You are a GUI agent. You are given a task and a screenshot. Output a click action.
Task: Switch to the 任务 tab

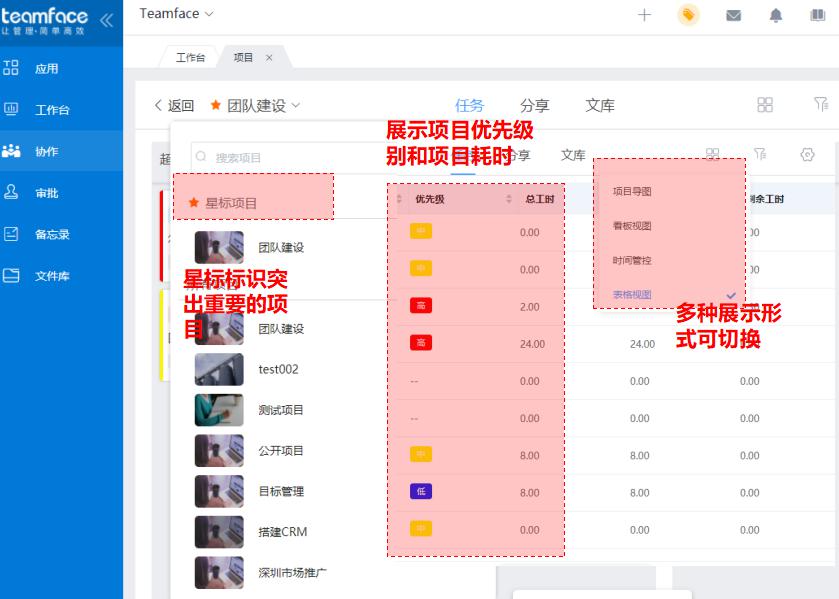click(469, 105)
